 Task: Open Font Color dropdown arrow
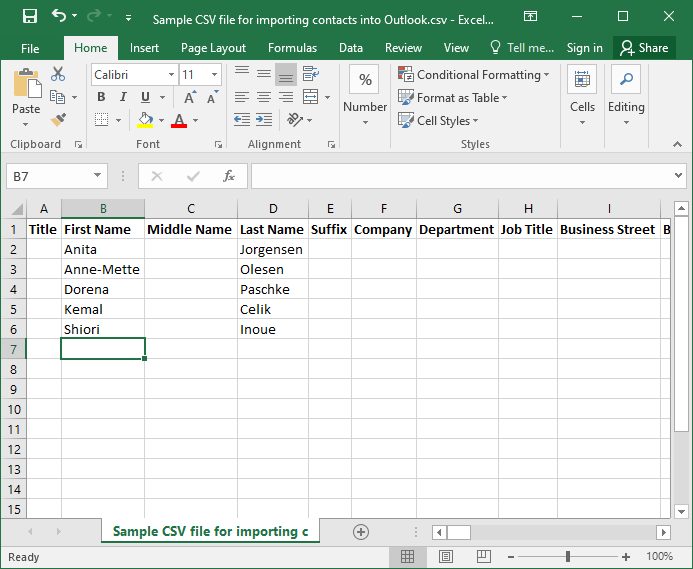tap(195, 120)
